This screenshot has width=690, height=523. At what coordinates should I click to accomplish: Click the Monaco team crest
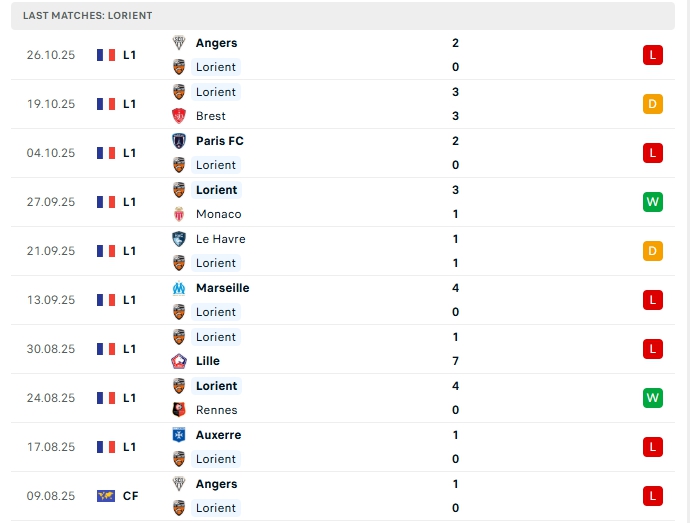coord(179,214)
